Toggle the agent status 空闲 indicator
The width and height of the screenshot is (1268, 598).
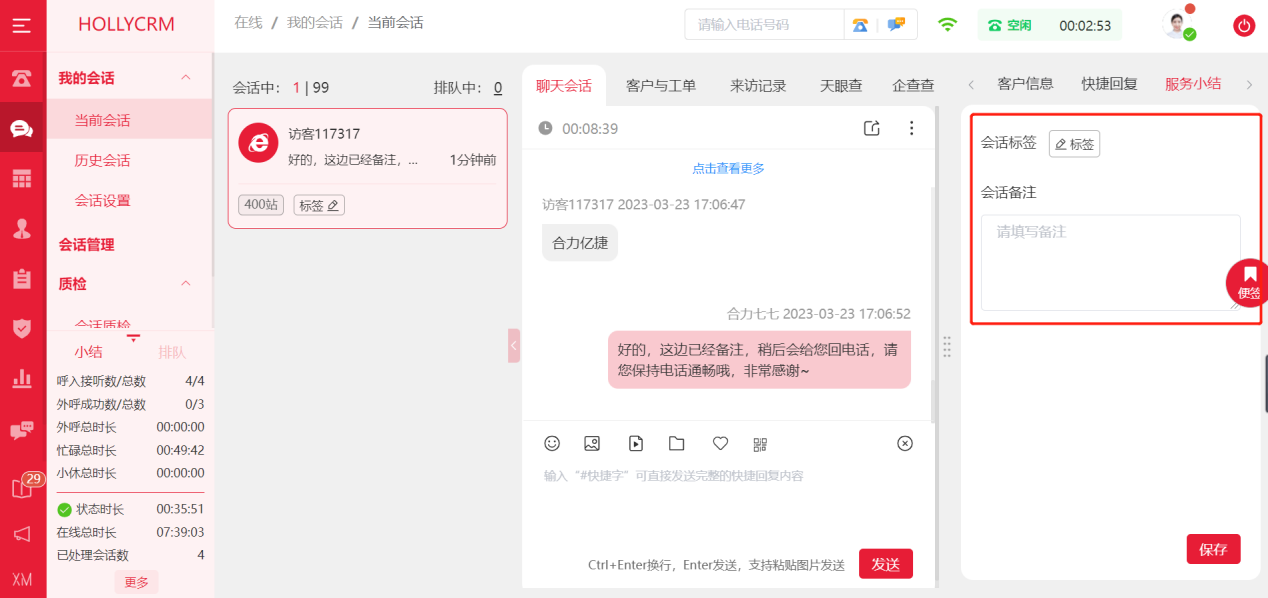click(1010, 26)
